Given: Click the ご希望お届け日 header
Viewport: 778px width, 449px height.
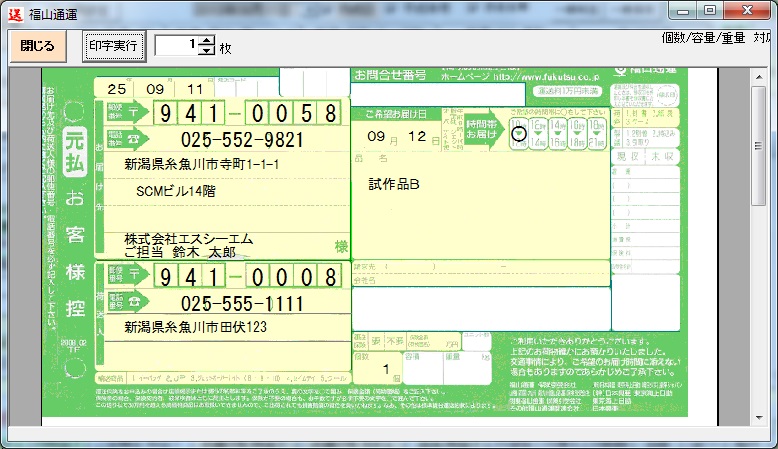Looking at the screenshot, I should (395, 114).
